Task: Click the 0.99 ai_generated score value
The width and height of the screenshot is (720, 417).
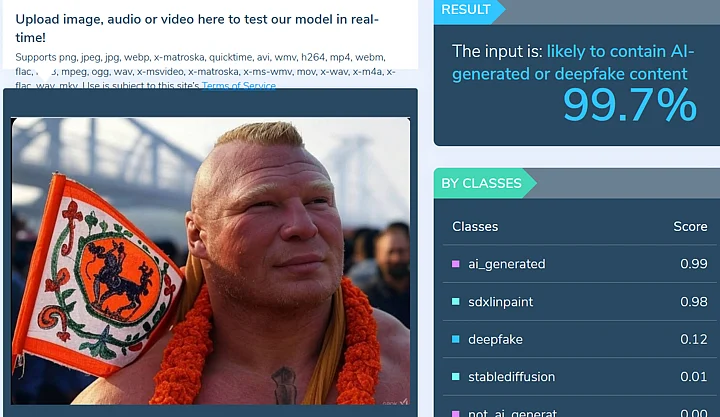Action: [694, 264]
